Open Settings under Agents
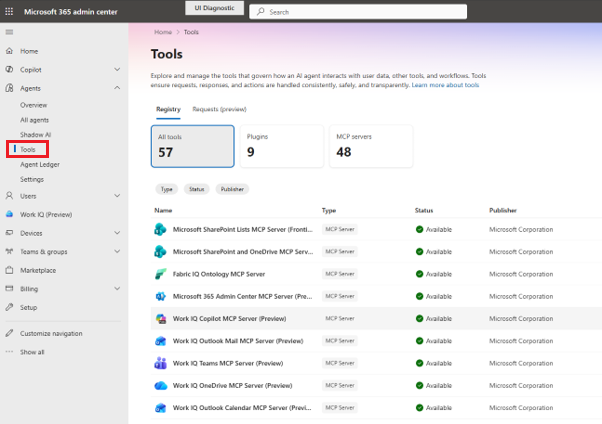Viewport: 602px width, 424px height. [32, 179]
